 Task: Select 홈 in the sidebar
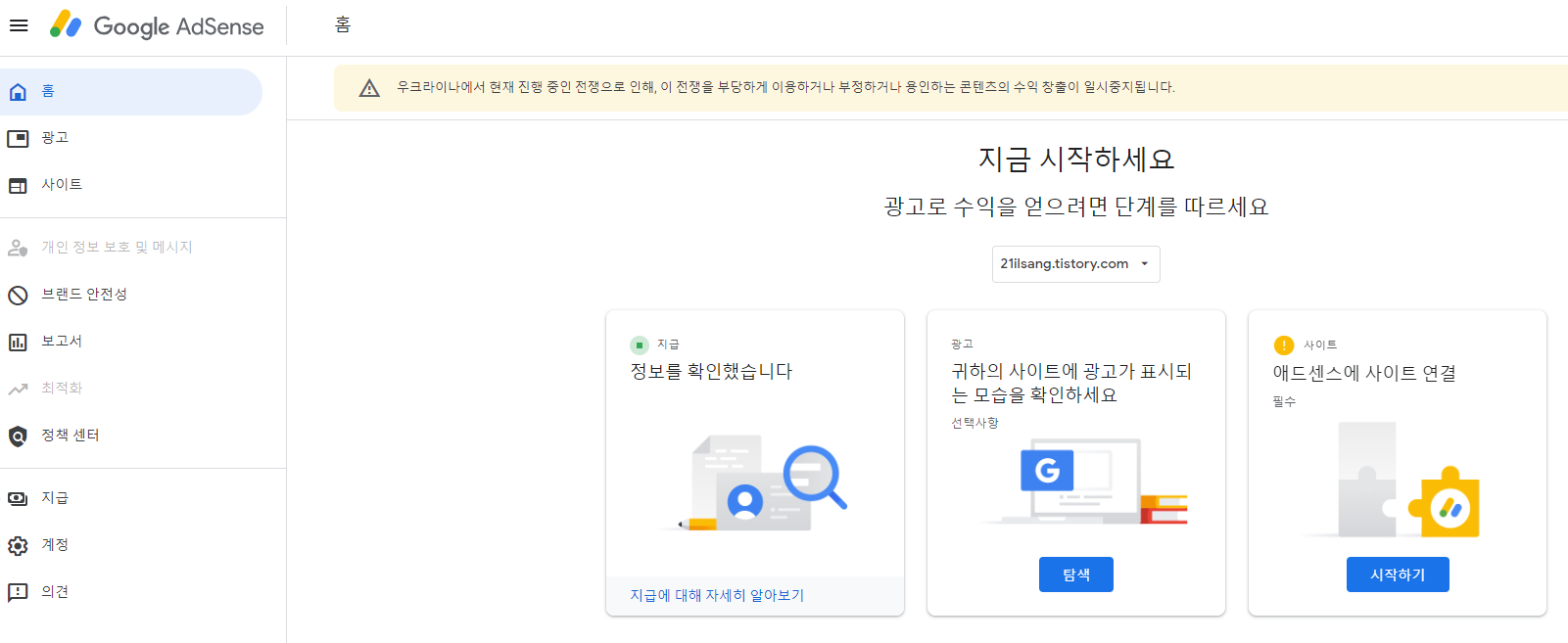coord(131,92)
